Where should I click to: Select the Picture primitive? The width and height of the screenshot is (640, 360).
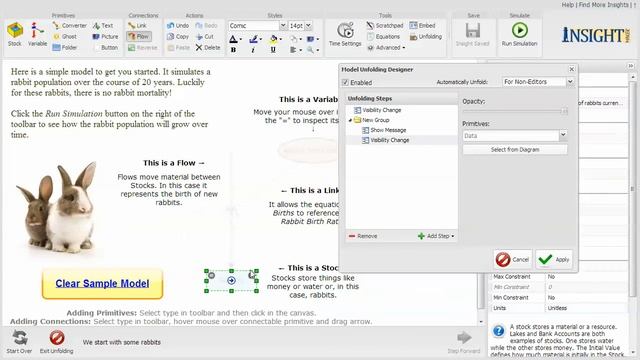(x=105, y=36)
